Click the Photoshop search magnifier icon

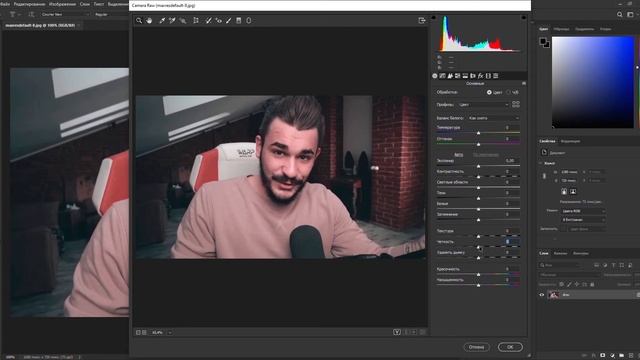pyautogui.click(x=620, y=15)
